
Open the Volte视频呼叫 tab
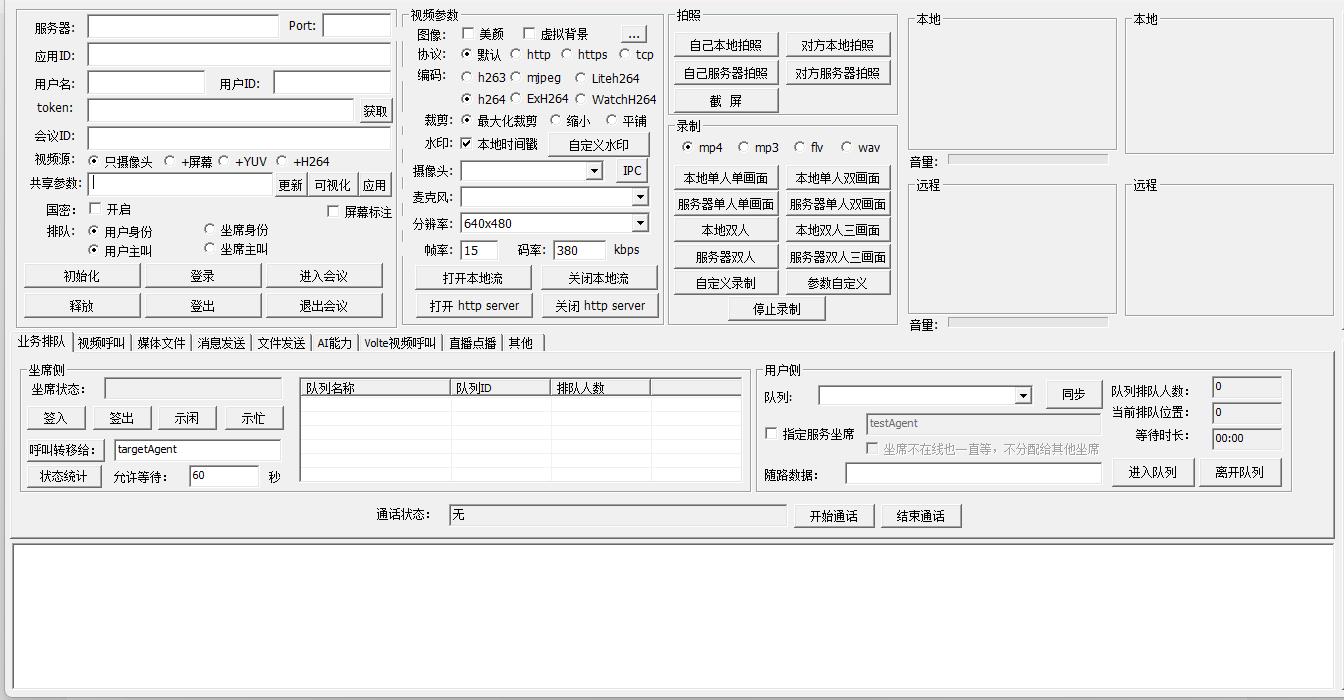tap(400, 343)
